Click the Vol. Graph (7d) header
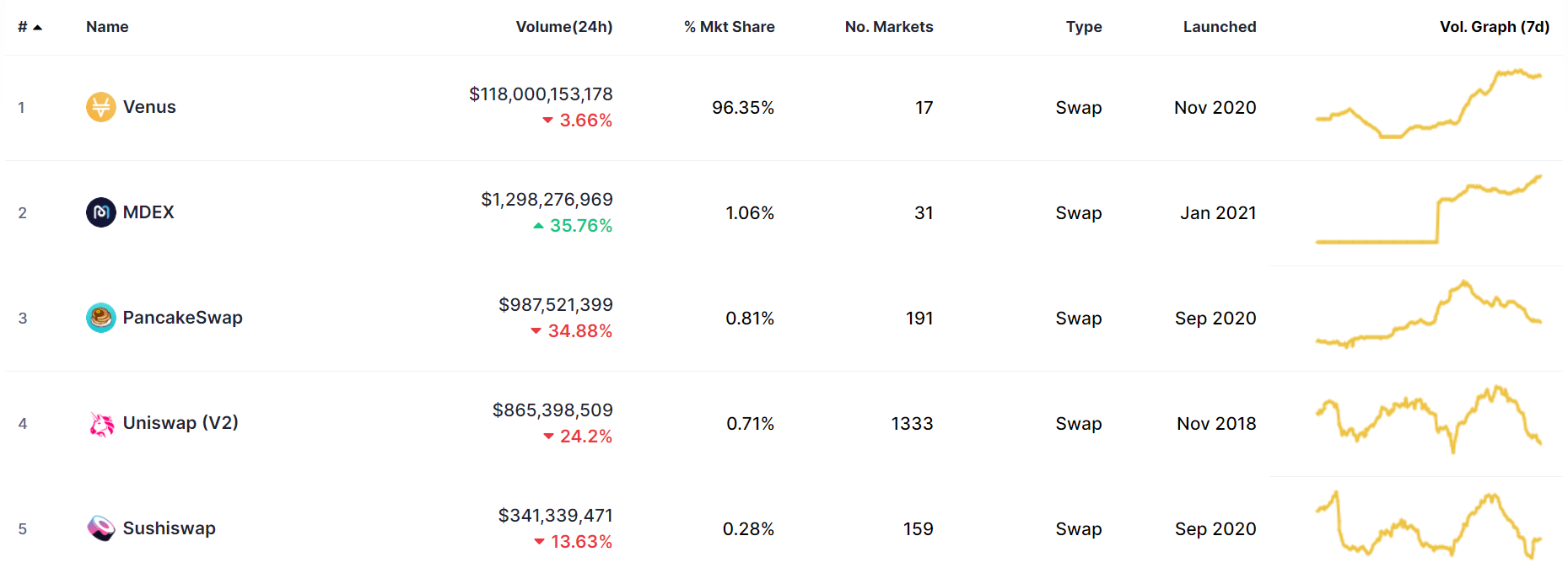1568x568 pixels. click(1495, 27)
